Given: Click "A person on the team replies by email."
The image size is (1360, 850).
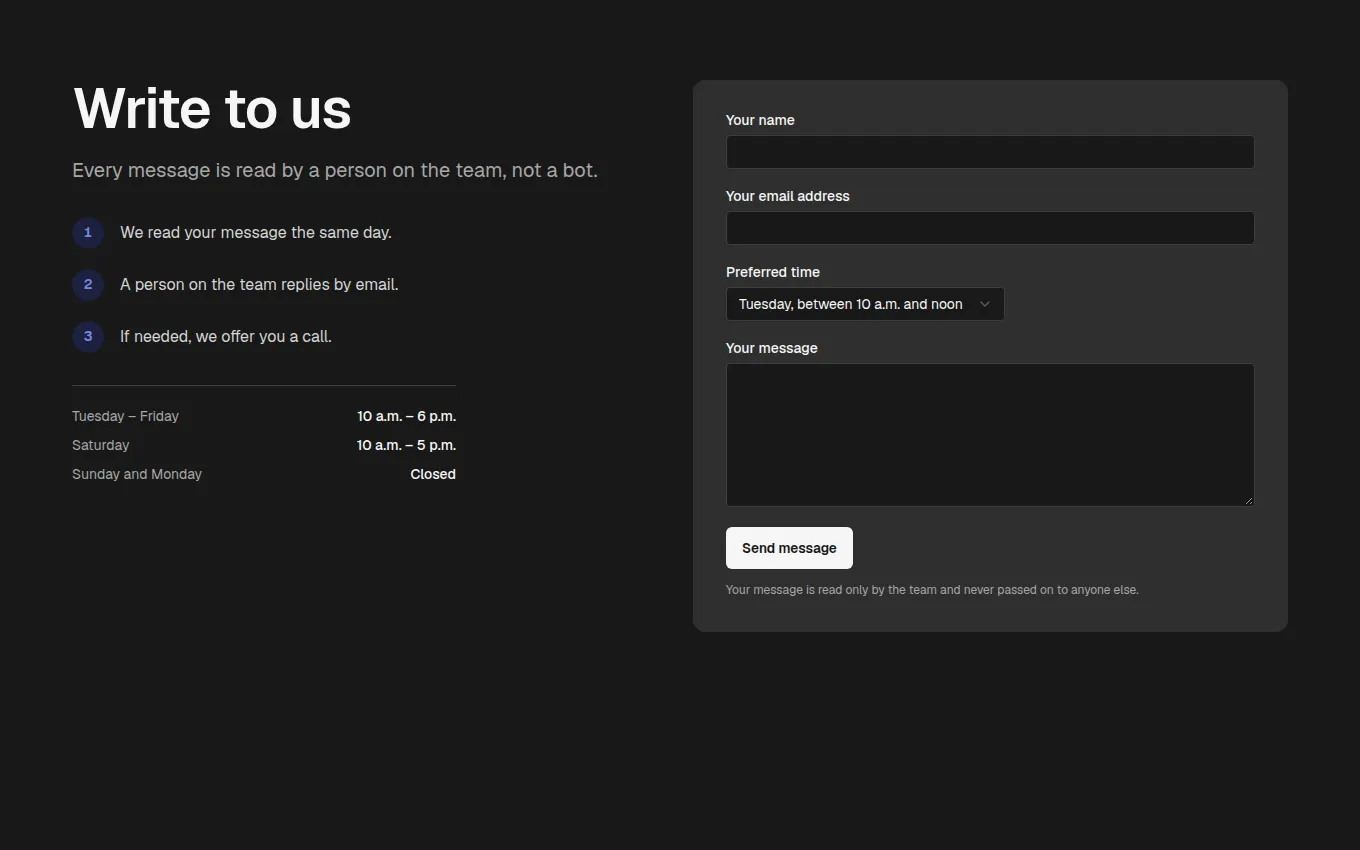Looking at the screenshot, I should tap(259, 285).
